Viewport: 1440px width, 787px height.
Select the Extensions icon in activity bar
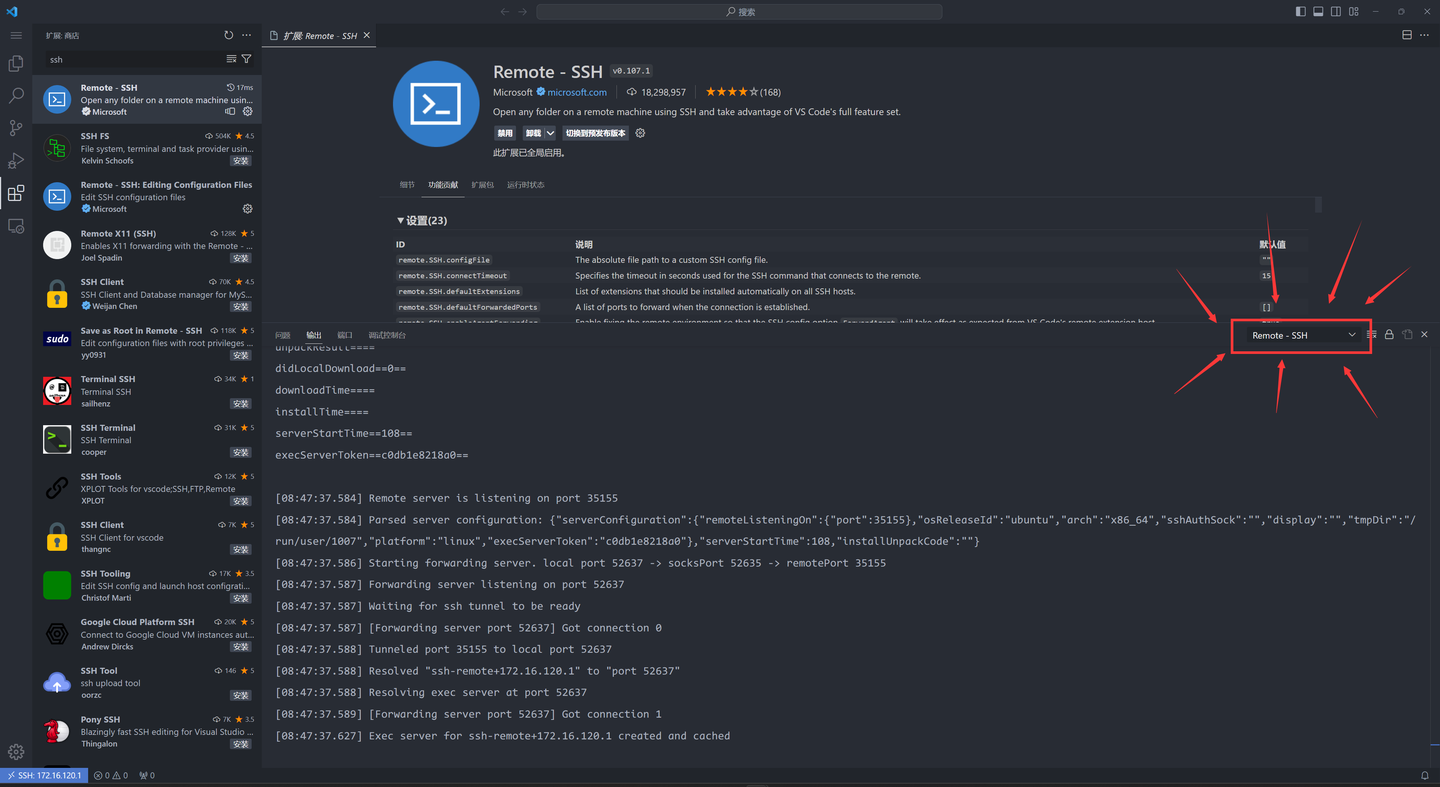click(15, 193)
